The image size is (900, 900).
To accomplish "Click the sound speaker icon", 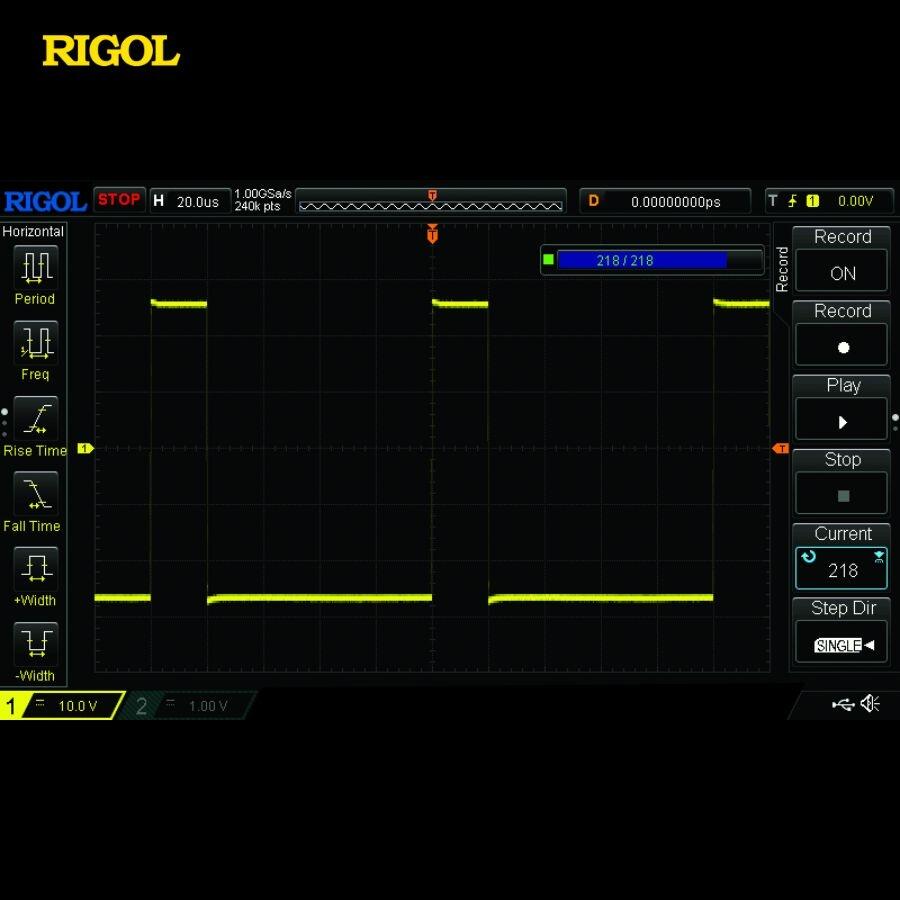I will [870, 703].
